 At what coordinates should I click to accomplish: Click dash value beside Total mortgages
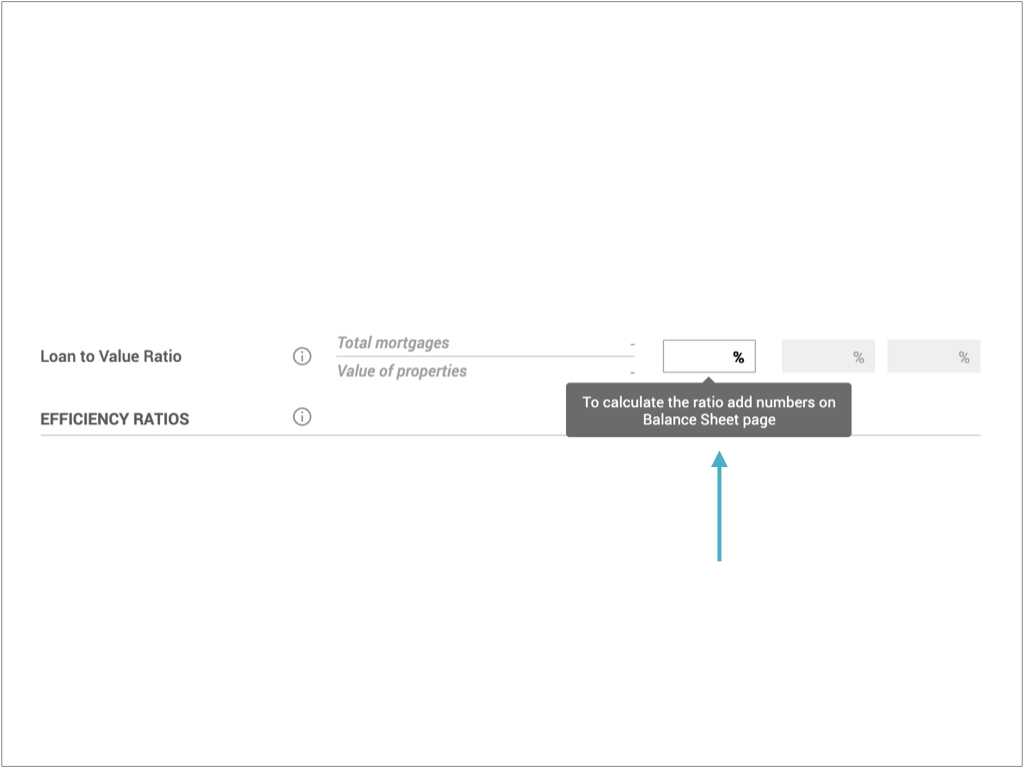click(x=632, y=344)
